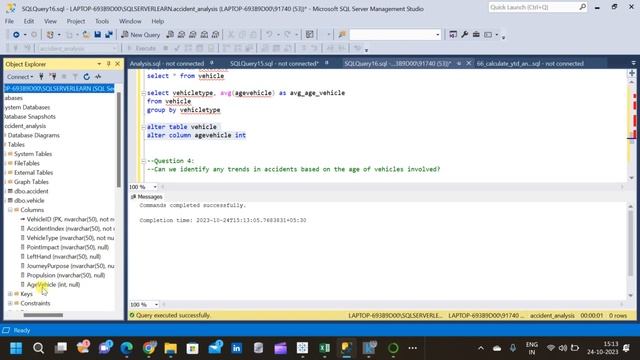
Task: Open the wrench Properties icon in toolbar
Action: click(x=464, y=35)
